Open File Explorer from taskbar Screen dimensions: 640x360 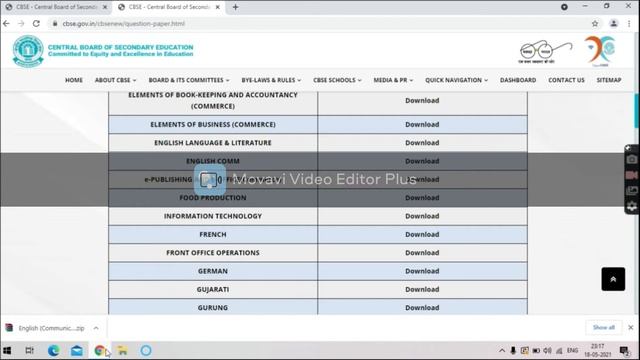(x=122, y=351)
